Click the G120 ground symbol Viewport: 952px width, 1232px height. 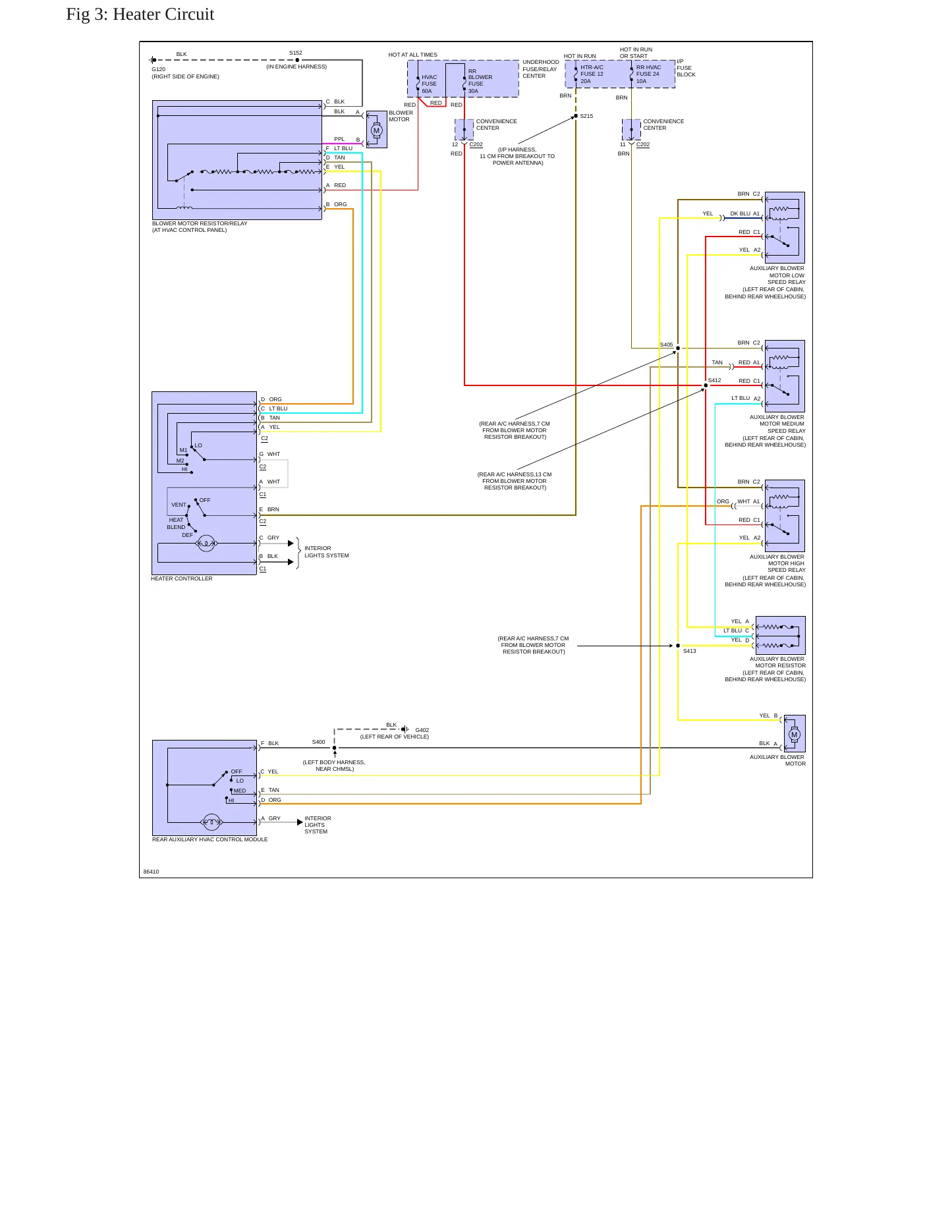pos(152,60)
